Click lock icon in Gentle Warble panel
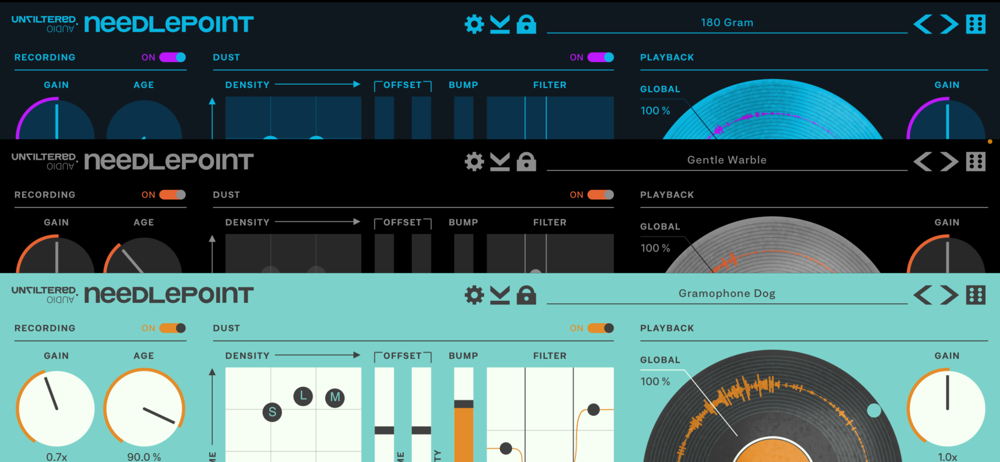The width and height of the screenshot is (1000, 462). pyautogui.click(x=526, y=161)
